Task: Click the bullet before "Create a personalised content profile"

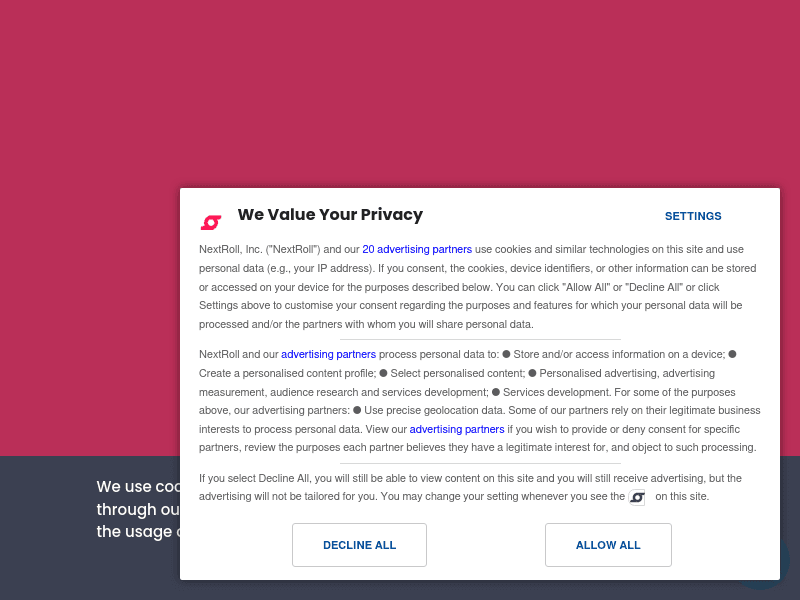Action: click(x=732, y=354)
